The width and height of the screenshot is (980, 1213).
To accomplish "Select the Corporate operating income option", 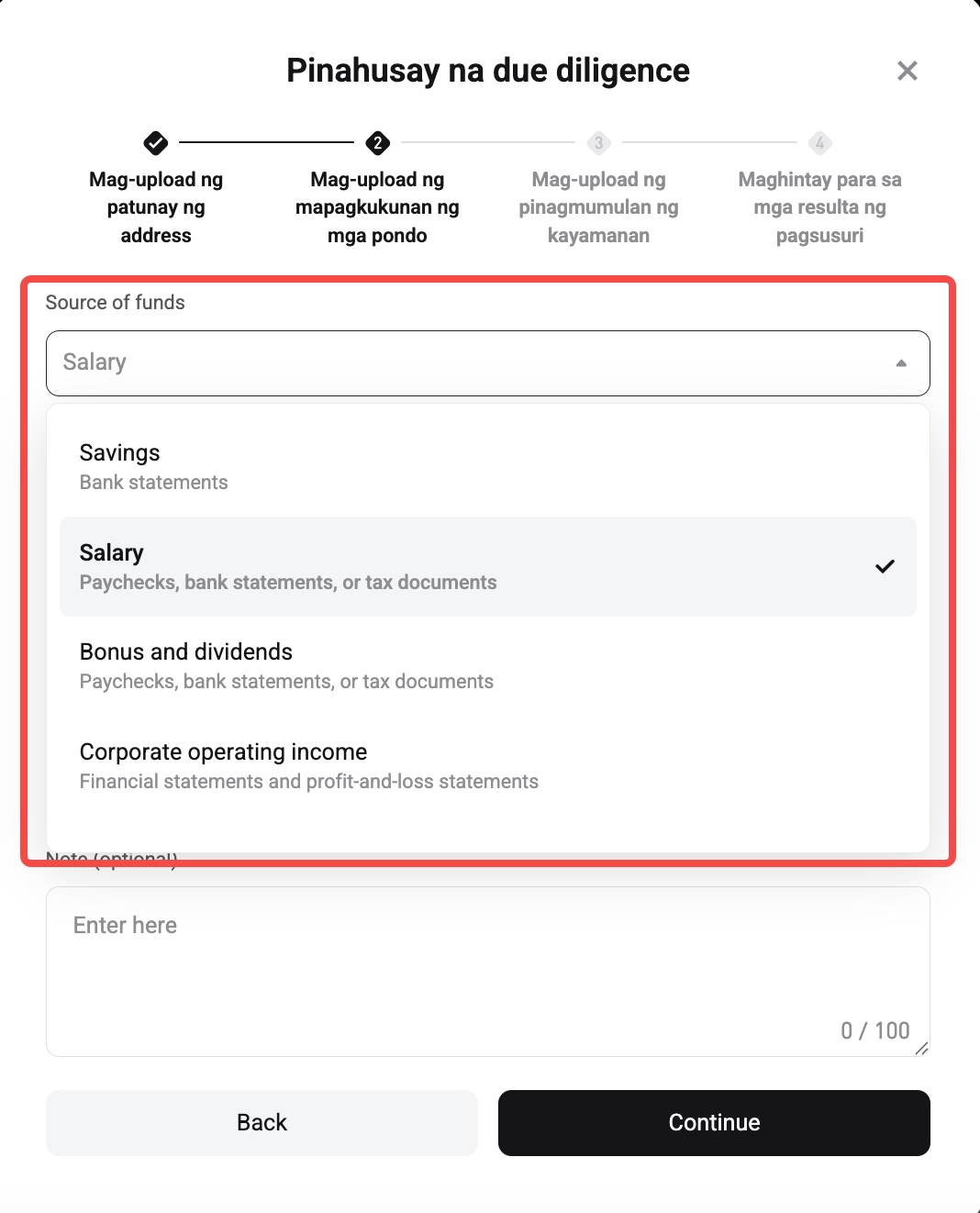I will point(487,764).
